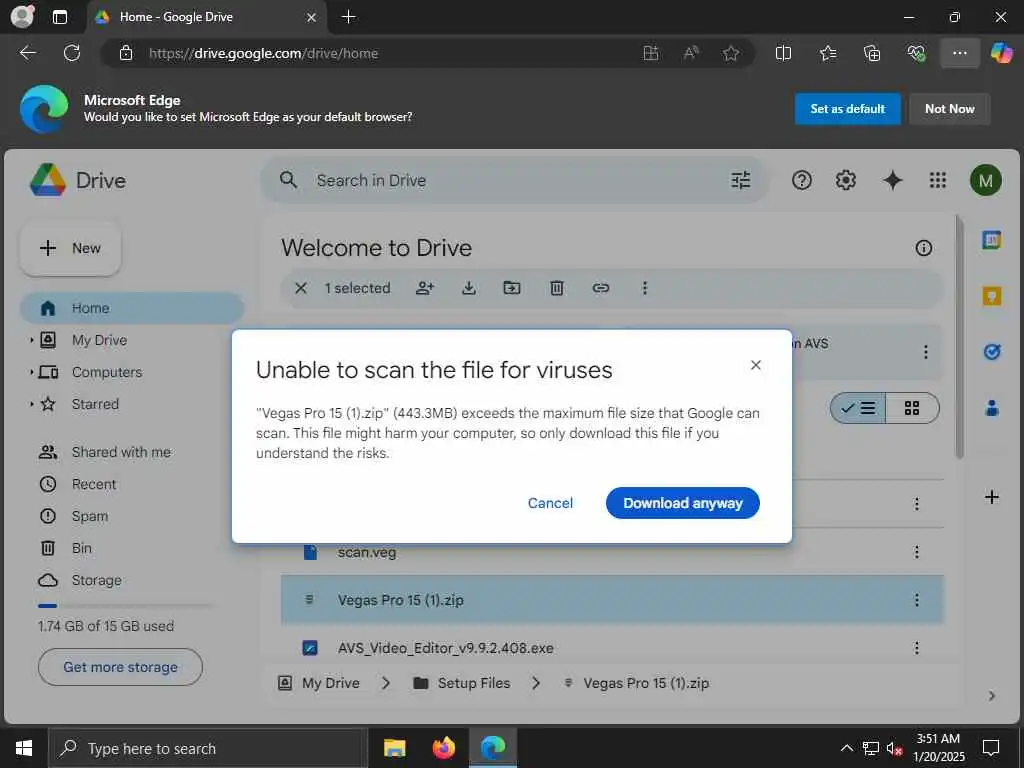Click the storage usage progress bar
1024x768 pixels.
pos(125,606)
